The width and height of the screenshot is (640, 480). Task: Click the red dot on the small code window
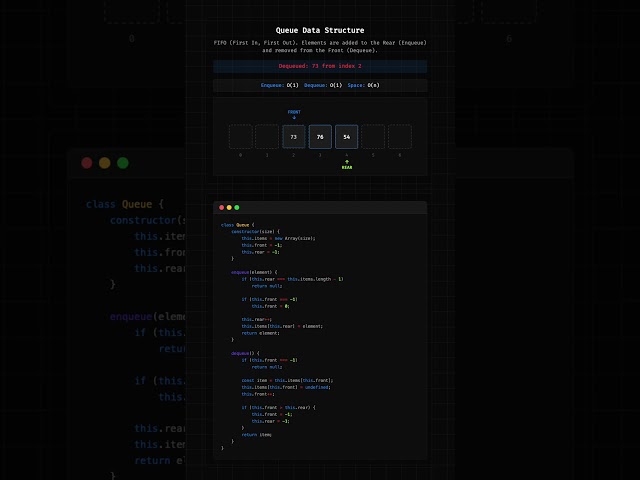coord(222,208)
